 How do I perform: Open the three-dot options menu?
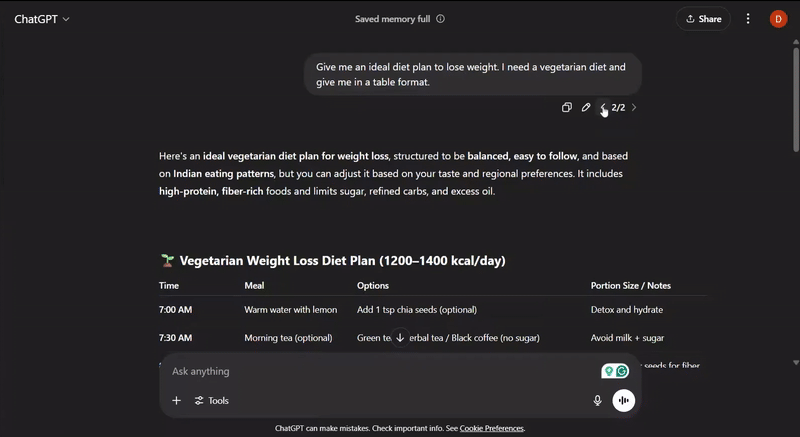pos(748,19)
